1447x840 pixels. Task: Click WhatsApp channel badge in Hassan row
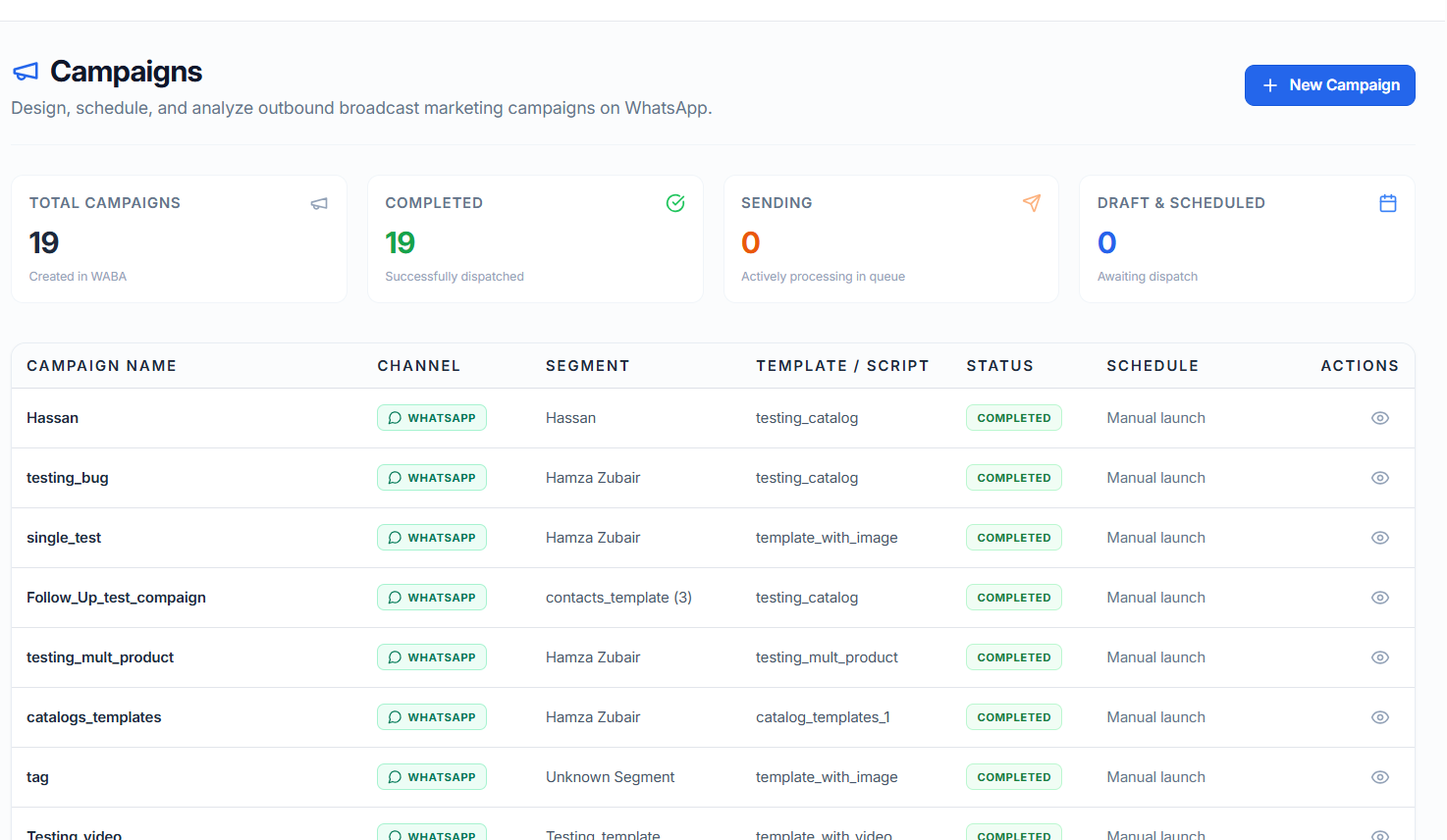tap(432, 418)
